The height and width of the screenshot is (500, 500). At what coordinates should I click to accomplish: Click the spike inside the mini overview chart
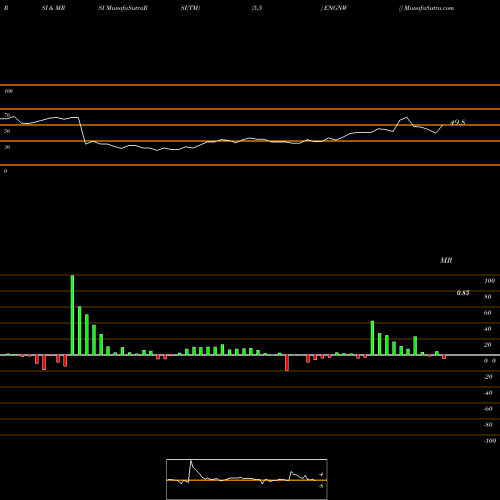click(x=191, y=463)
